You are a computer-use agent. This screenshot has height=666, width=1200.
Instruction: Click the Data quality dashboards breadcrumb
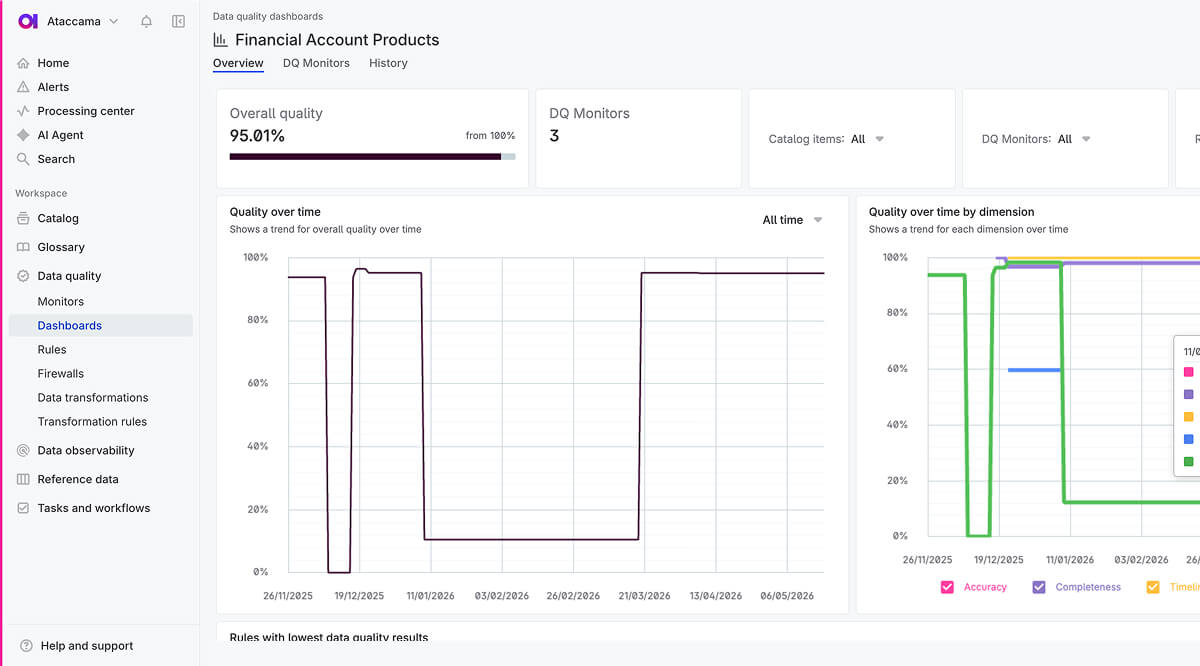click(268, 16)
